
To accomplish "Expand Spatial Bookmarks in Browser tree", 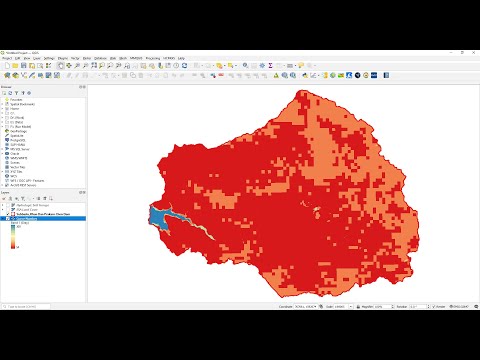I will tap(3, 104).
